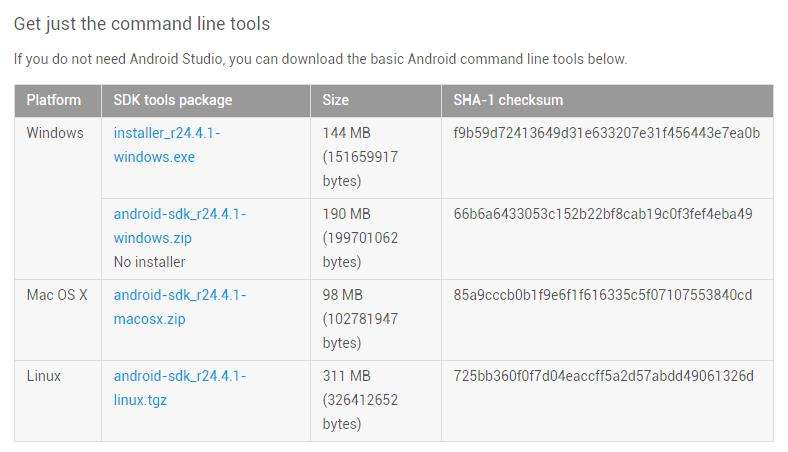Select the SDK tools package header

[173, 100]
